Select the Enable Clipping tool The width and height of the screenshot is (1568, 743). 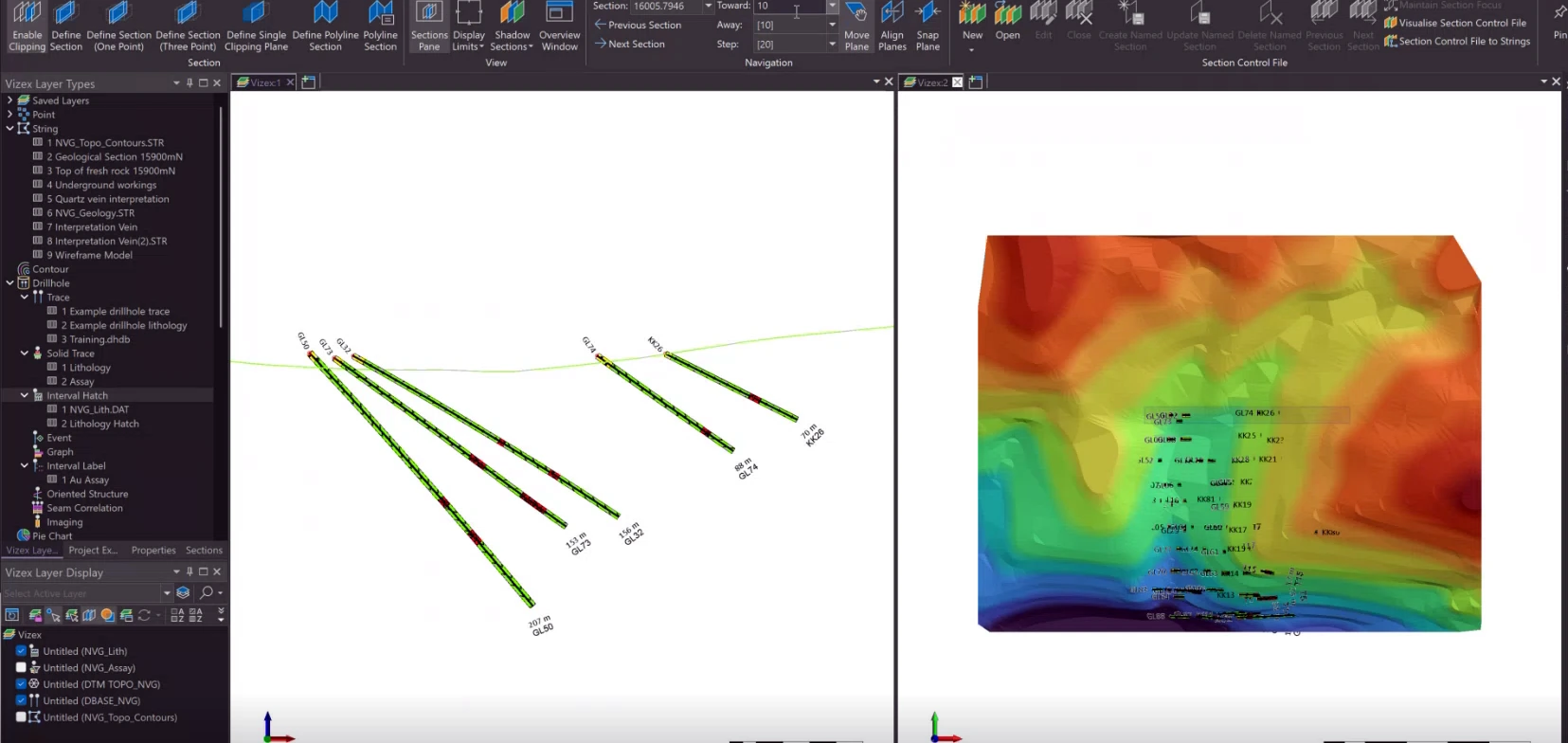click(x=27, y=27)
